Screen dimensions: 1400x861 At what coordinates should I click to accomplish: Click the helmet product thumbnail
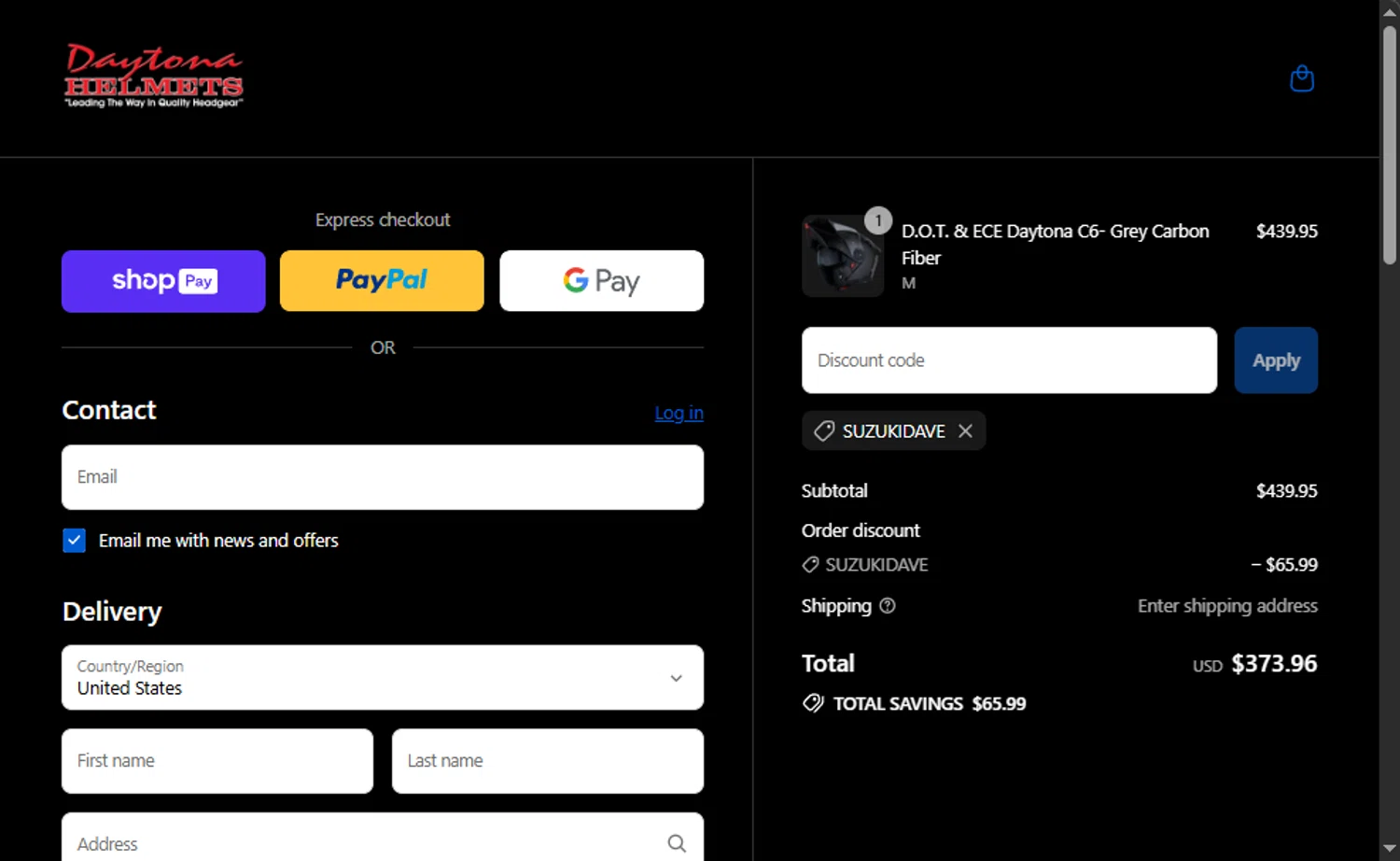click(843, 256)
